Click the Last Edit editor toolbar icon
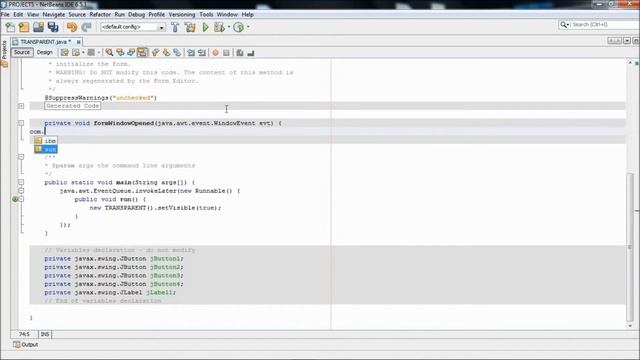 point(64,53)
